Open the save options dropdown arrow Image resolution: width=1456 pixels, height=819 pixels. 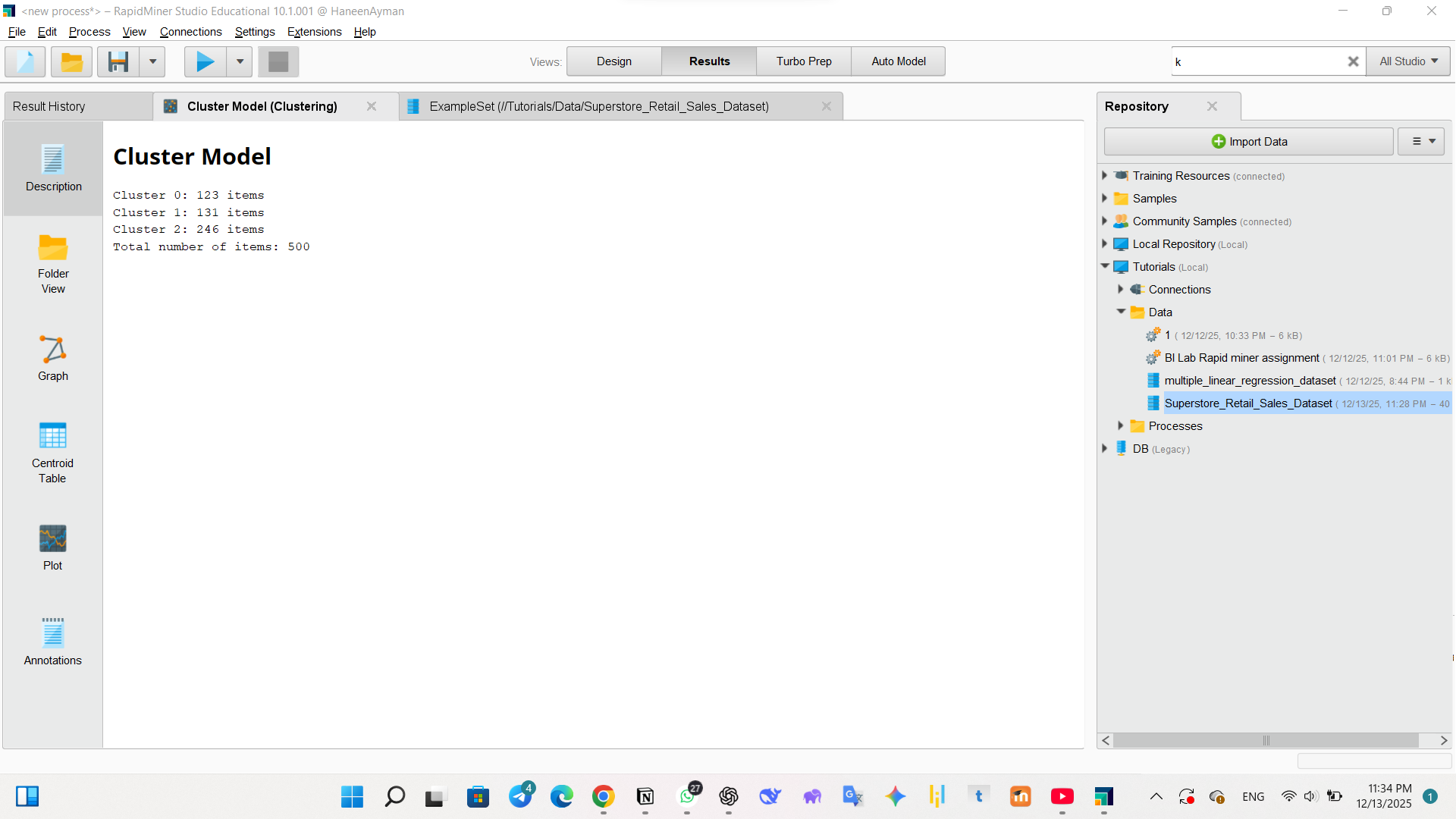152,61
